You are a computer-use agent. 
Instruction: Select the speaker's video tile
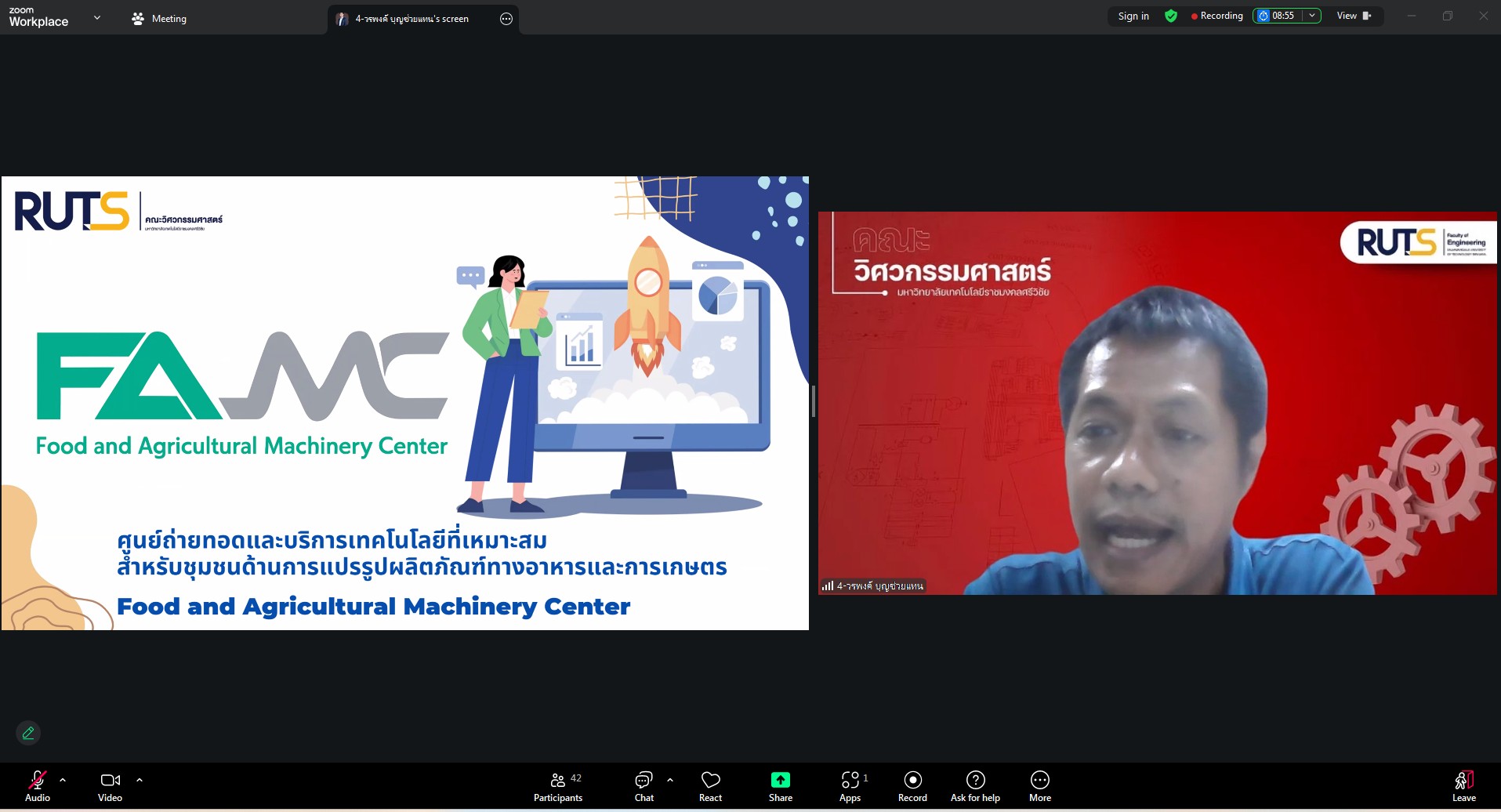coord(1158,403)
